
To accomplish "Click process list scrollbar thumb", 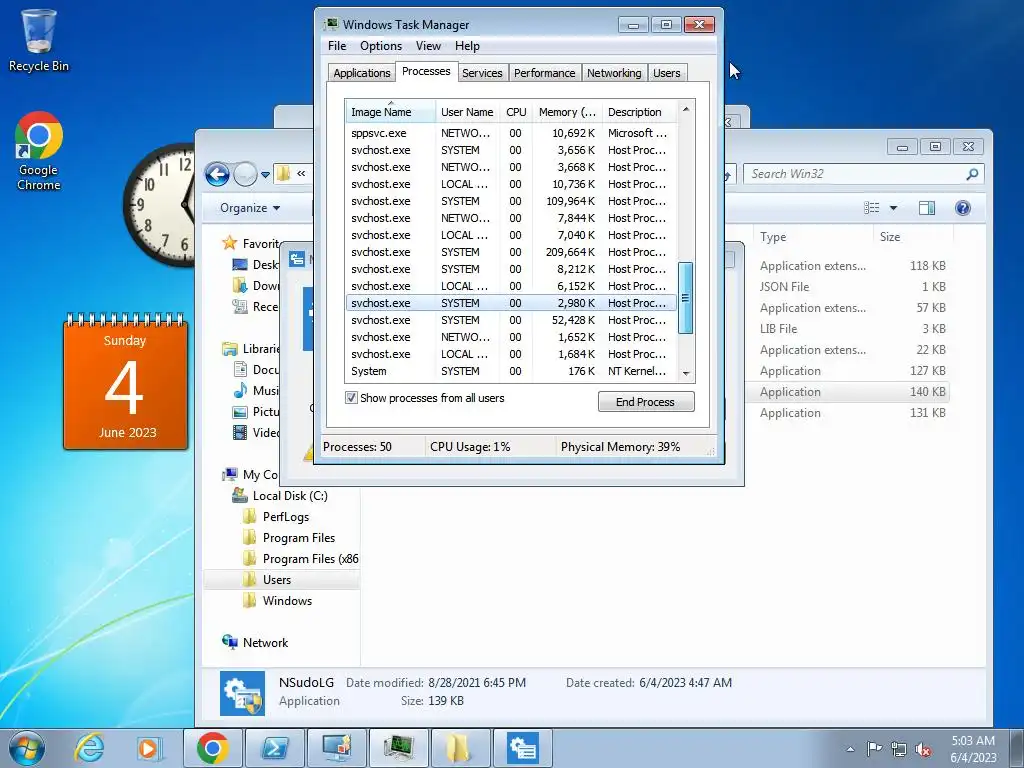I will click(x=686, y=298).
